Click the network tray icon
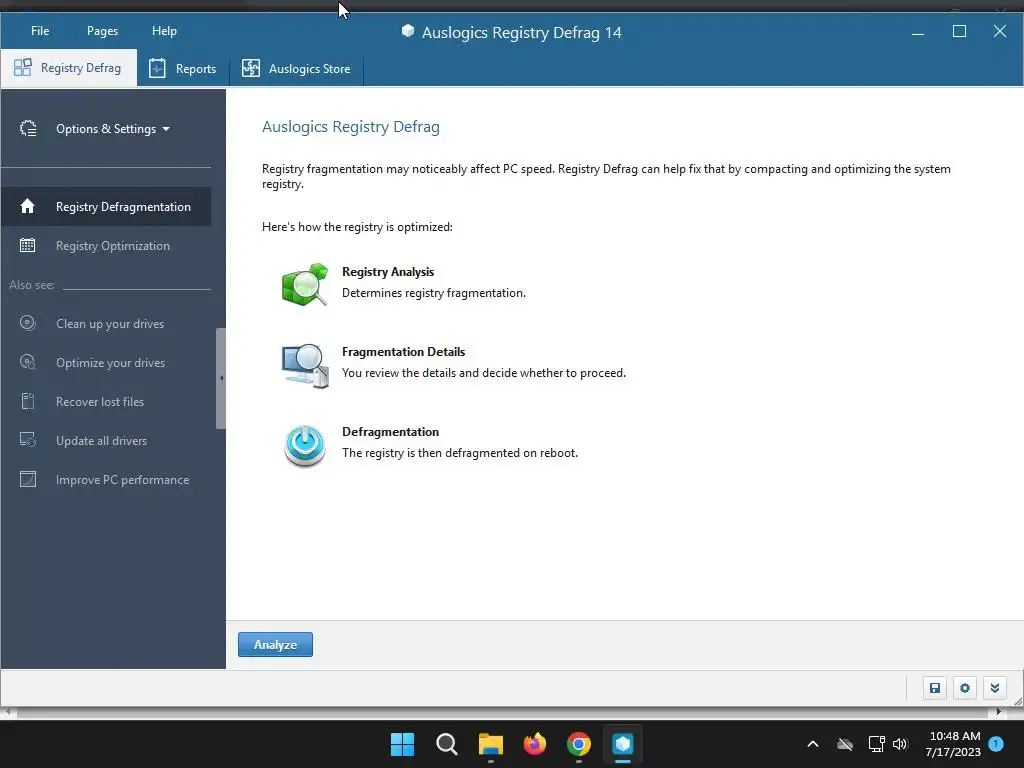This screenshot has height=768, width=1024. pyautogui.click(x=876, y=744)
